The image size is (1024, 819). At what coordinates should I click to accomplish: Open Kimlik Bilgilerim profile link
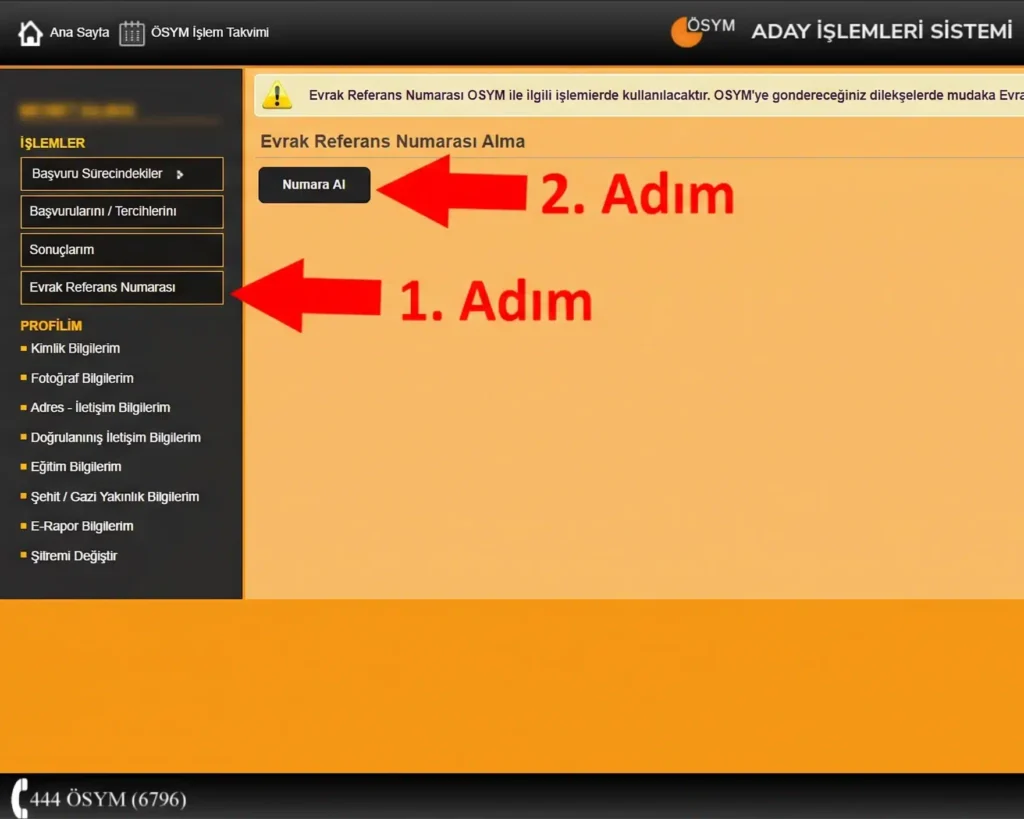coord(75,349)
